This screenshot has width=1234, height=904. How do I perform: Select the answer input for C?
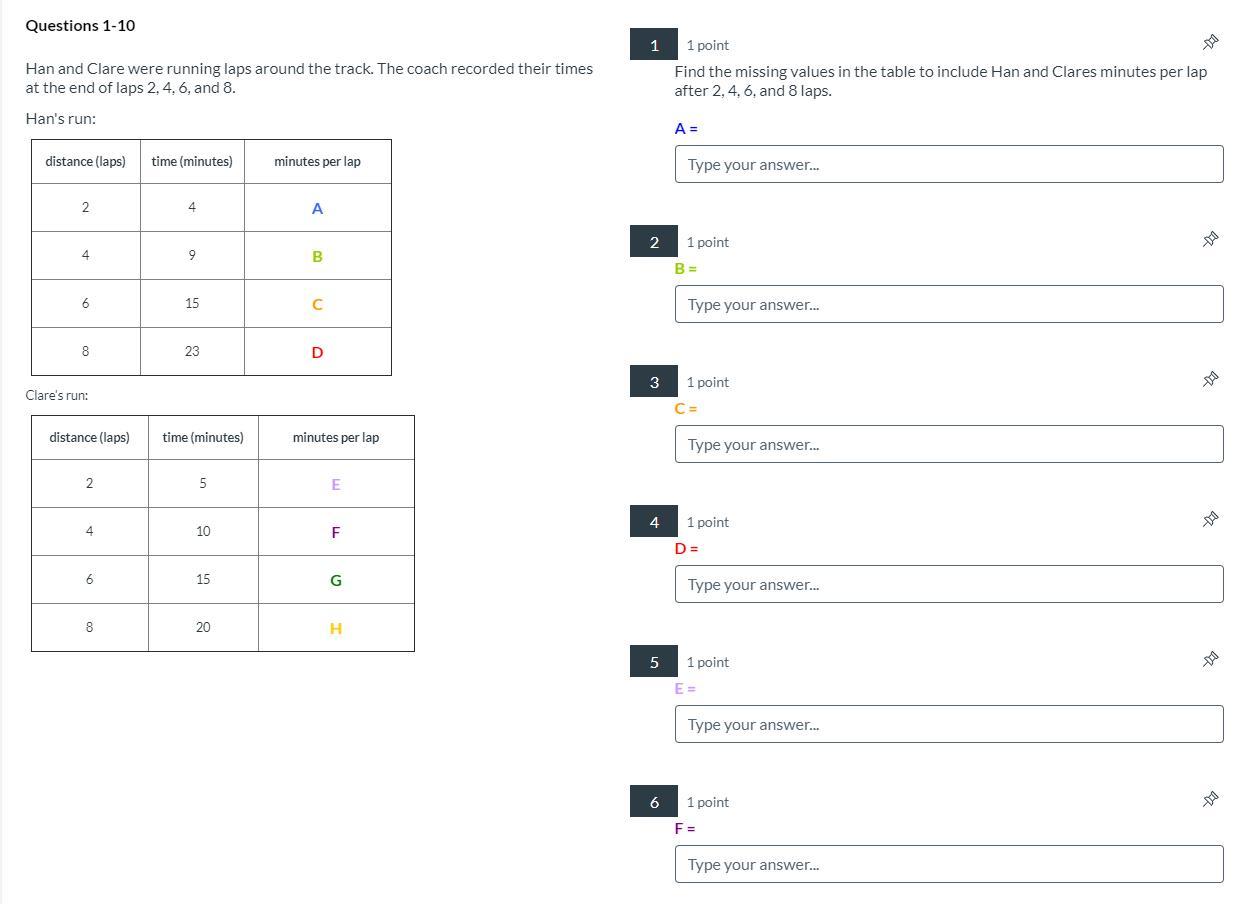(x=948, y=444)
